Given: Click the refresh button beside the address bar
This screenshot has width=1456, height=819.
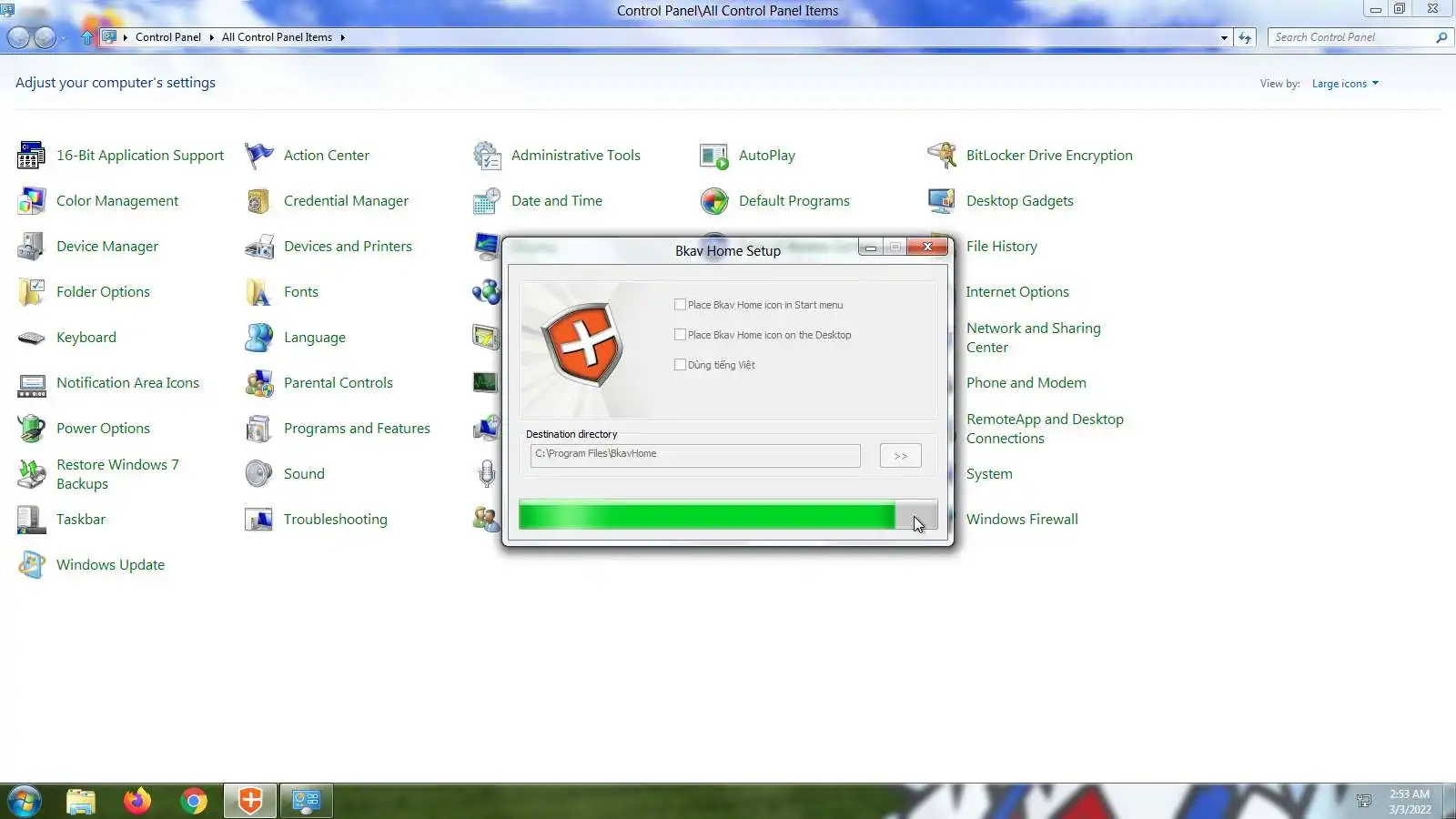Looking at the screenshot, I should coord(1245,37).
